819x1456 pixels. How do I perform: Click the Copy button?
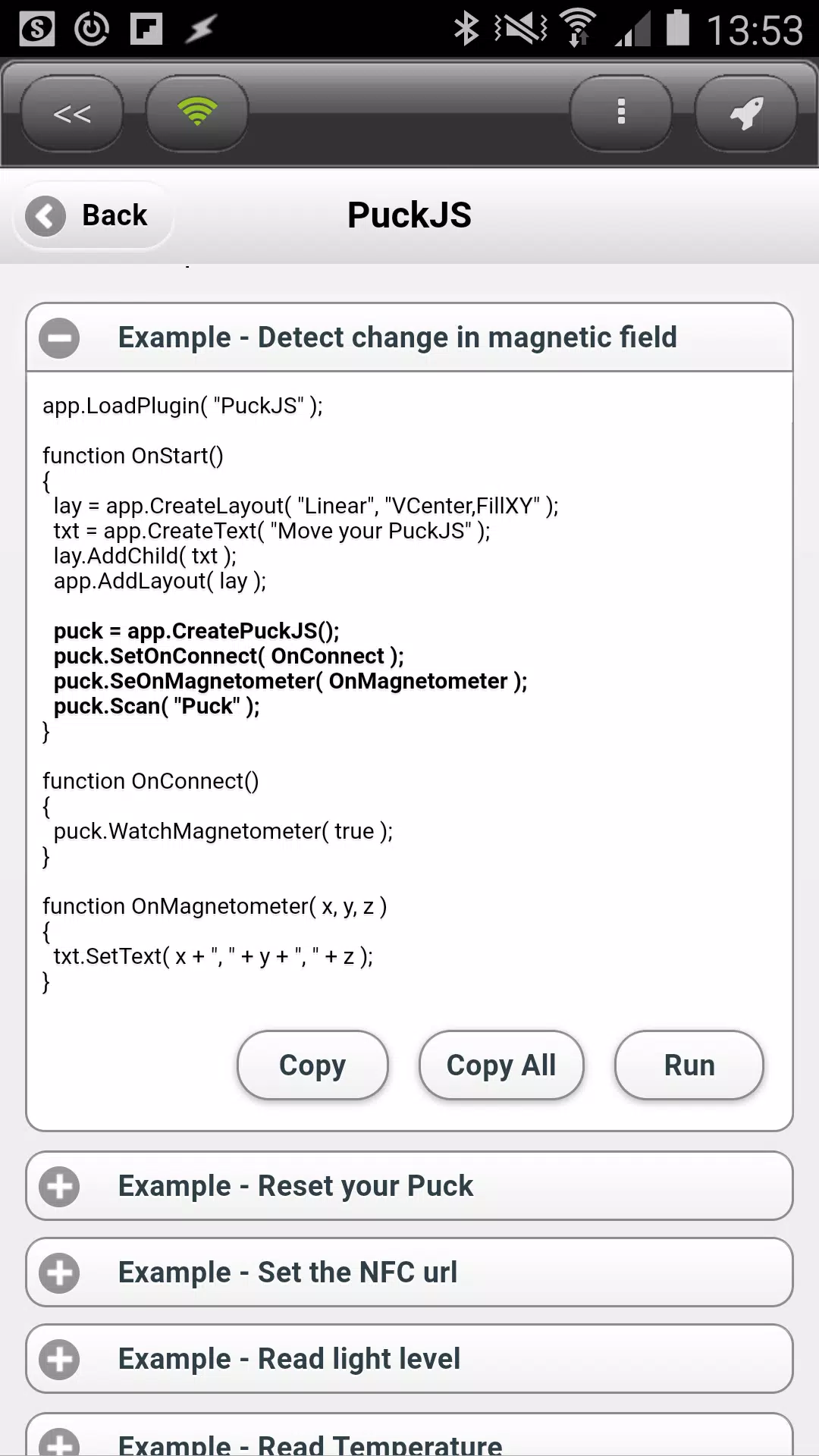pyautogui.click(x=312, y=1065)
